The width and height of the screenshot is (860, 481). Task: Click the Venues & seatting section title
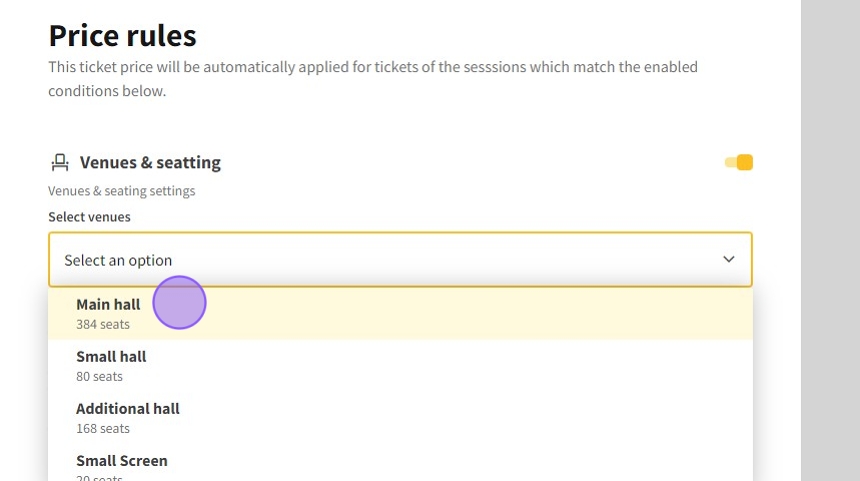[x=150, y=162]
